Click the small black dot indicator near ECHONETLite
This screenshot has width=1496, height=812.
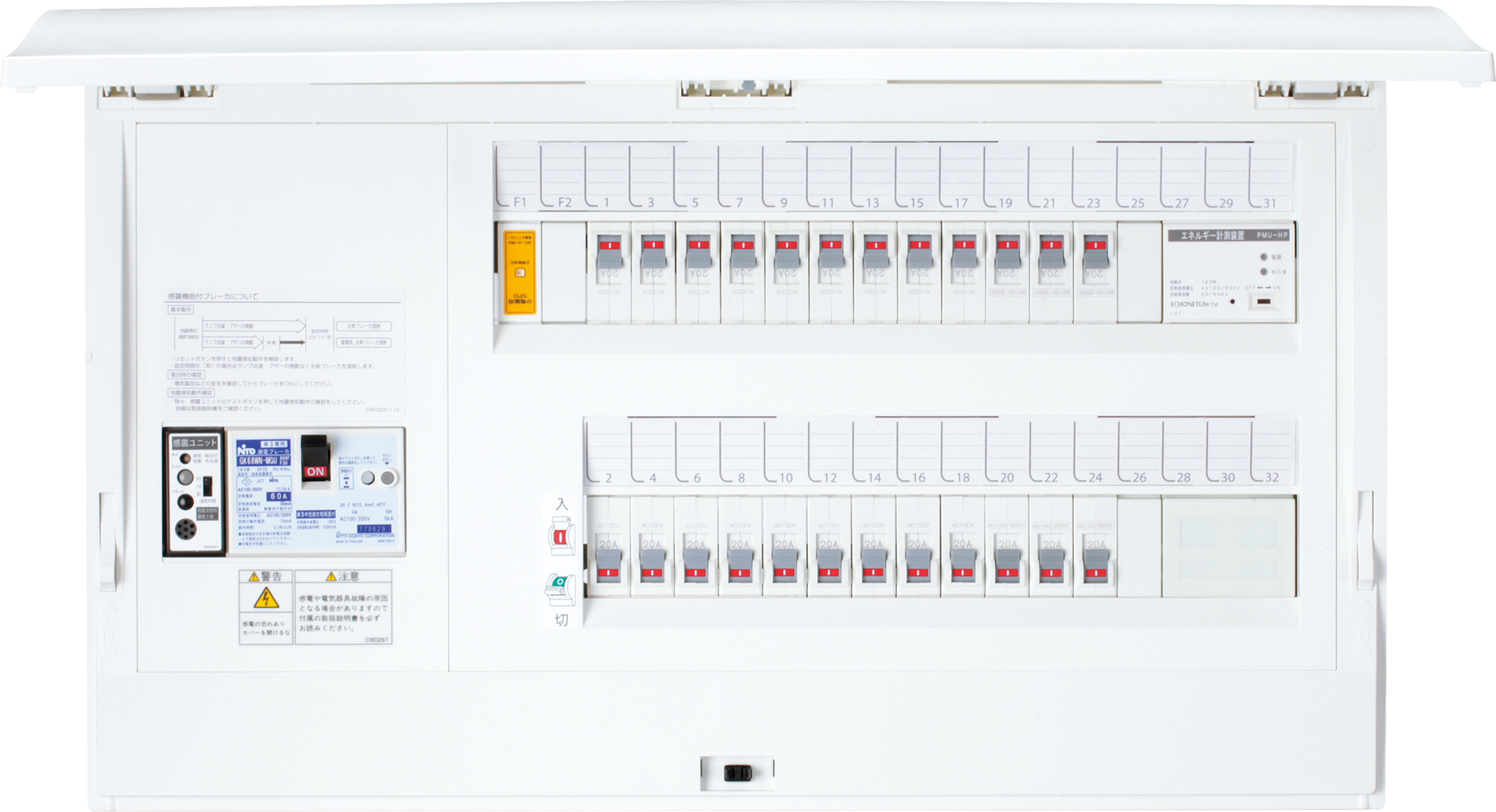coord(1232,301)
